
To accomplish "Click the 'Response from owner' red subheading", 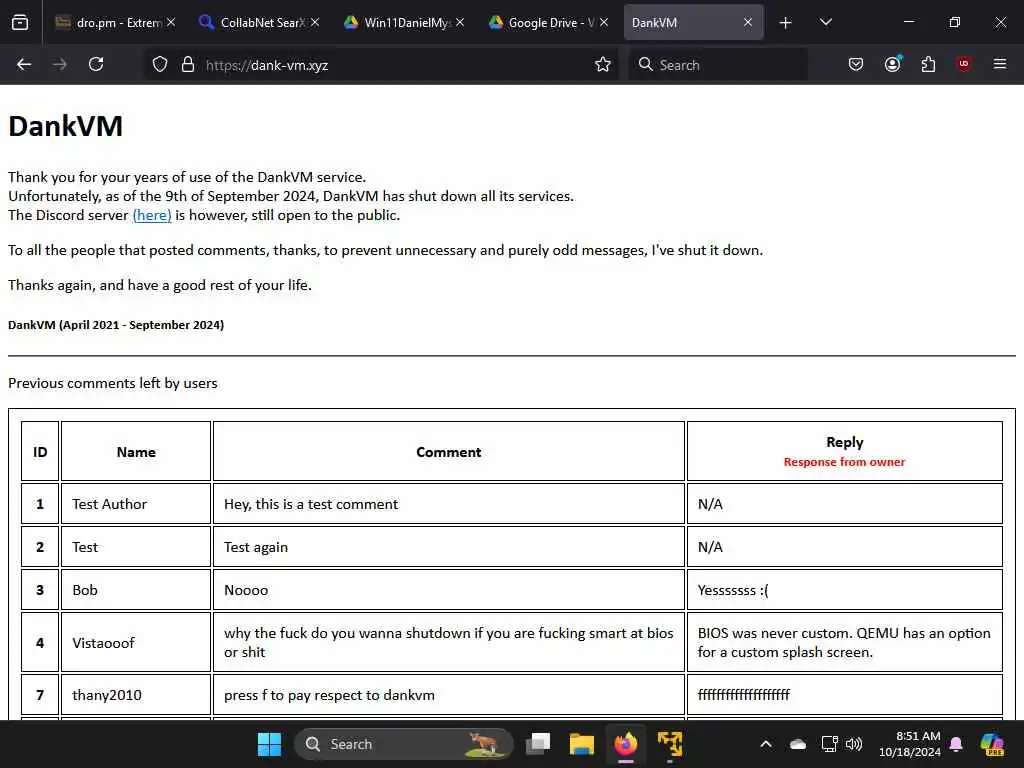I will 844,462.
